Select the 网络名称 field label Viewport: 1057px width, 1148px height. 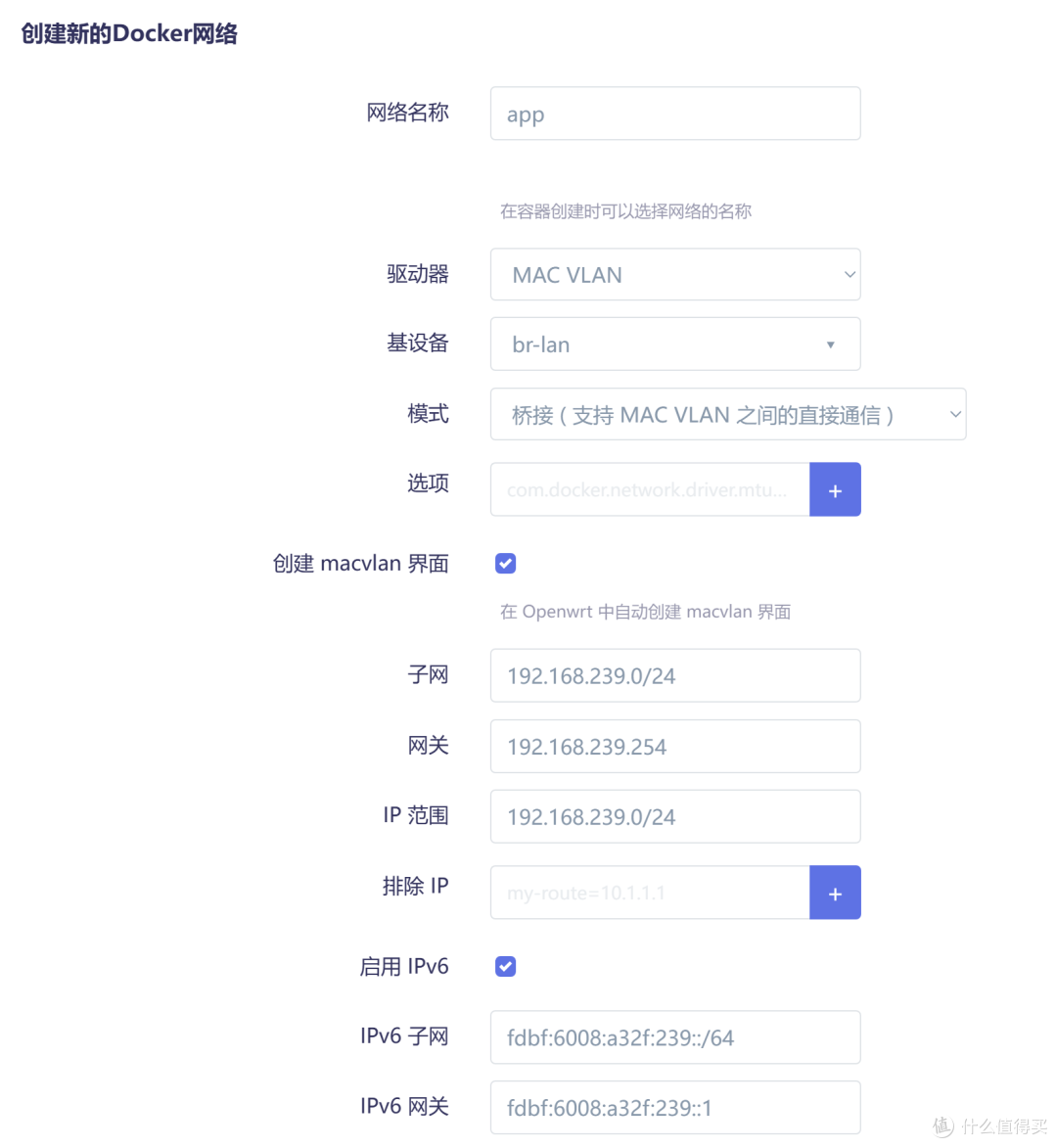[x=407, y=113]
